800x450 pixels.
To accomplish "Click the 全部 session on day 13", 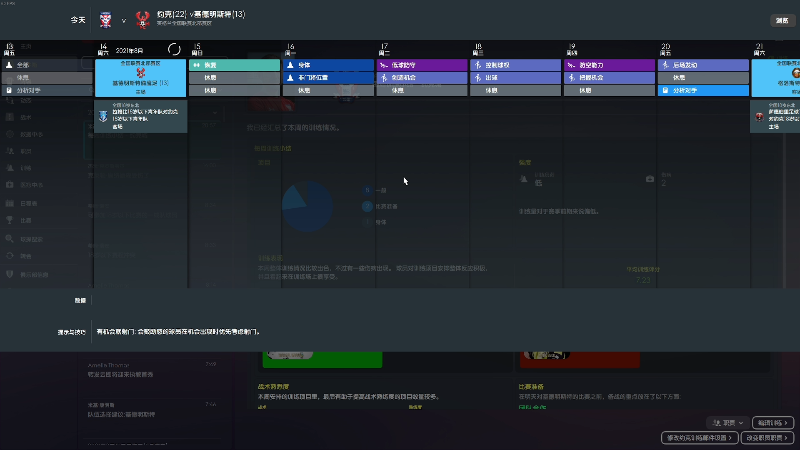I will tap(47, 65).
